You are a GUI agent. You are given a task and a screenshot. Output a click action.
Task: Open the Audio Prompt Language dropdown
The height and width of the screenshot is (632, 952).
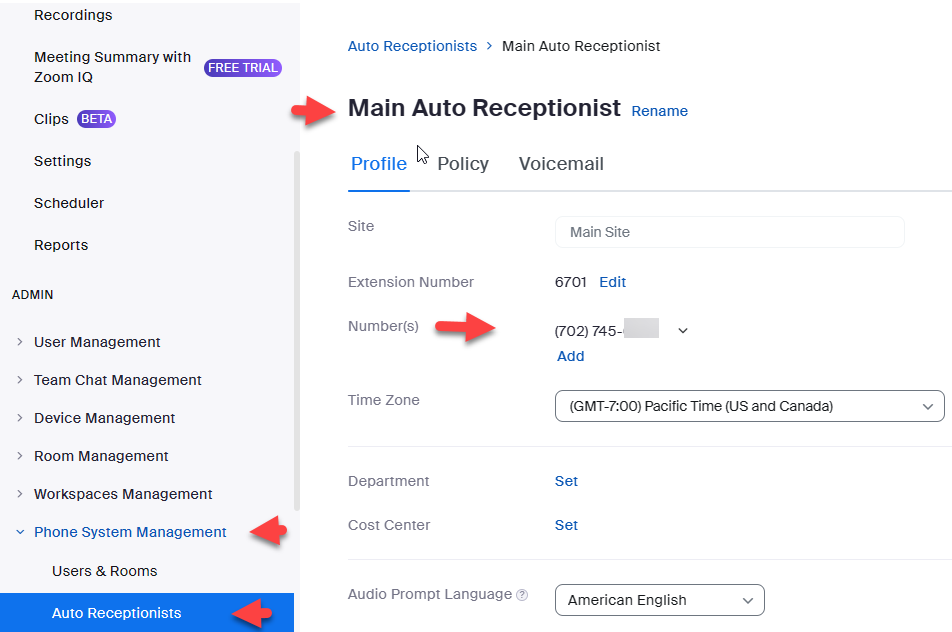coord(659,600)
